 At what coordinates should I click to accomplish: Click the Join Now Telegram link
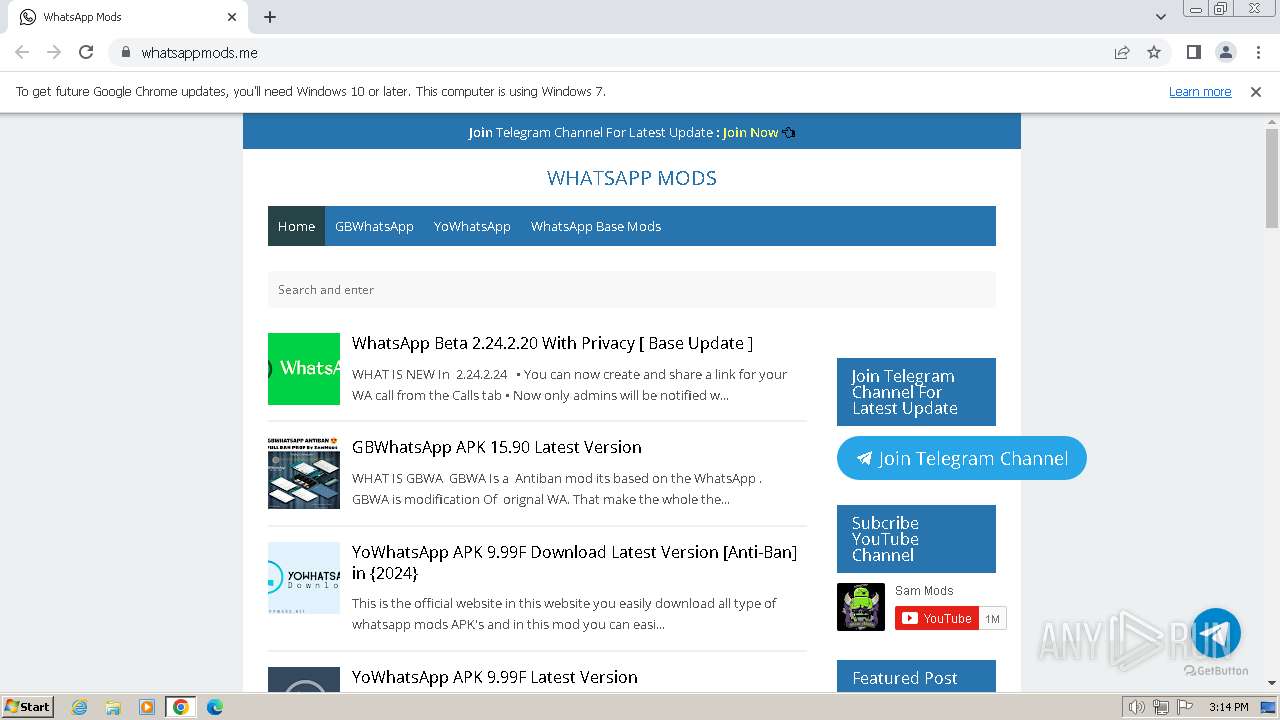[x=750, y=132]
